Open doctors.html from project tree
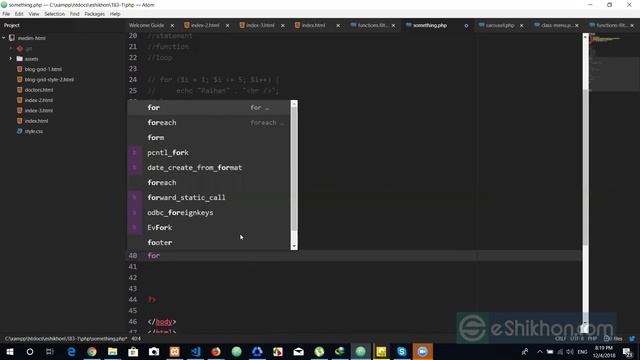Image resolution: width=640 pixels, height=360 pixels. (x=39, y=90)
